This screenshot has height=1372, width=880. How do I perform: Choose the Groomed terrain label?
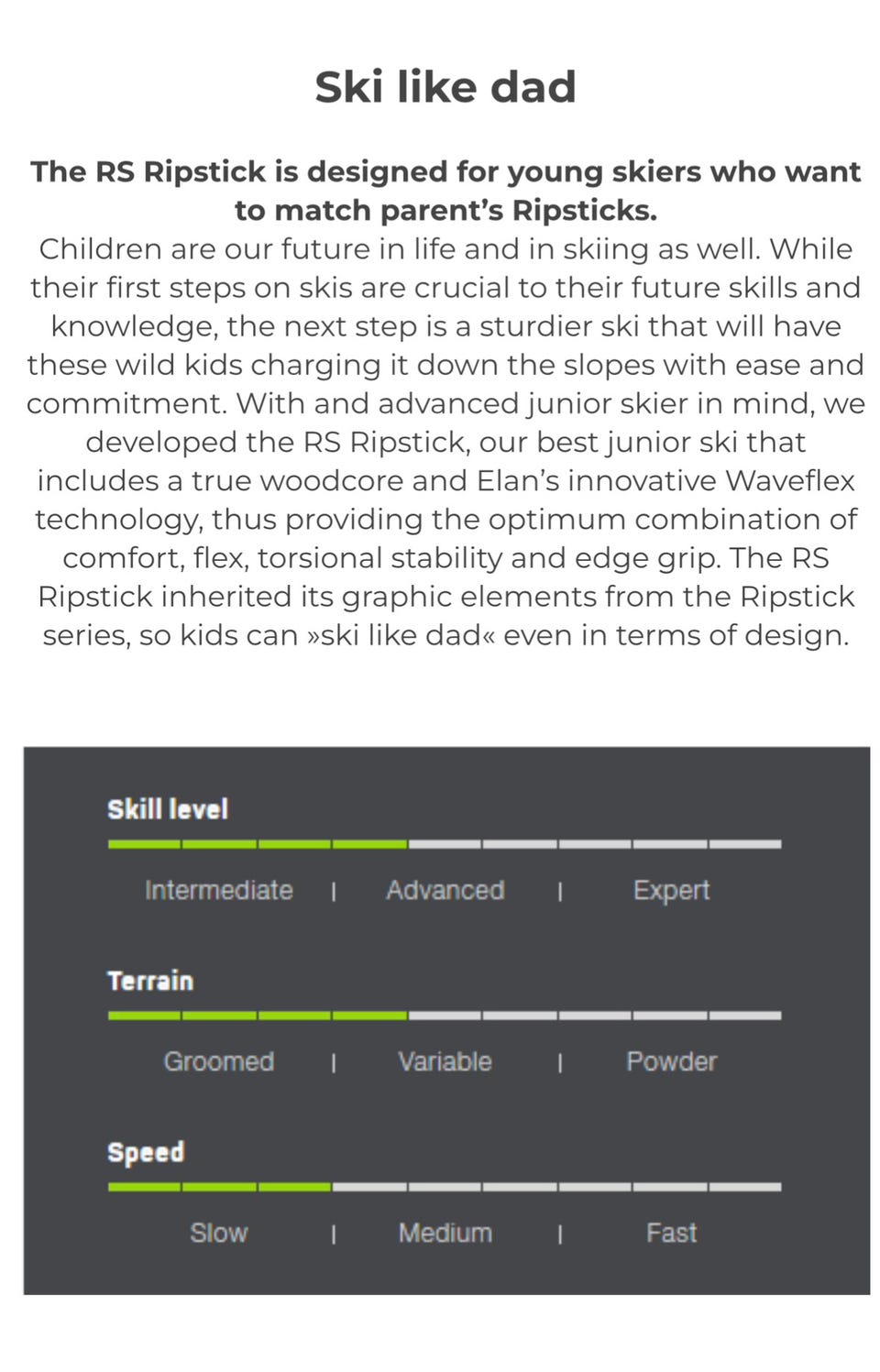pos(219,1061)
